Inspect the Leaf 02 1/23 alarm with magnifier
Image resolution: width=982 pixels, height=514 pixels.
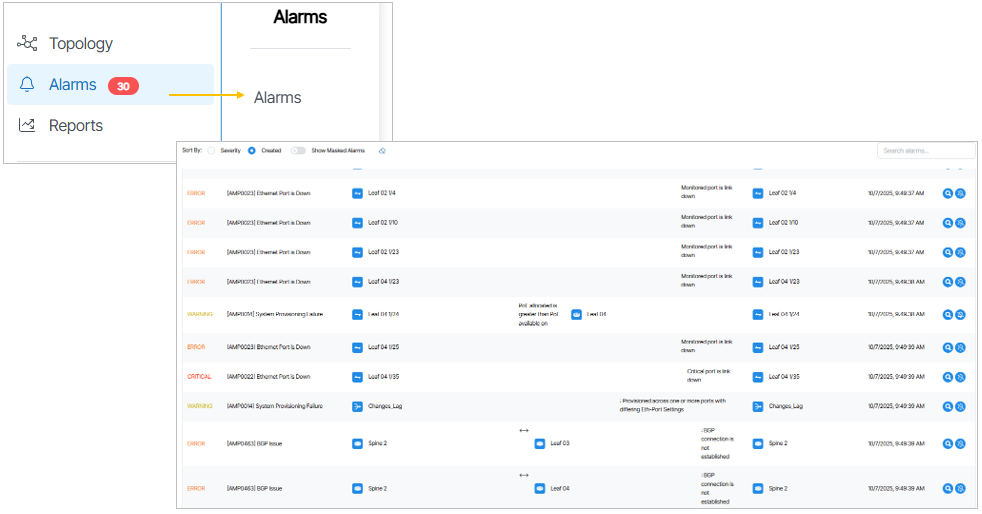tap(948, 252)
